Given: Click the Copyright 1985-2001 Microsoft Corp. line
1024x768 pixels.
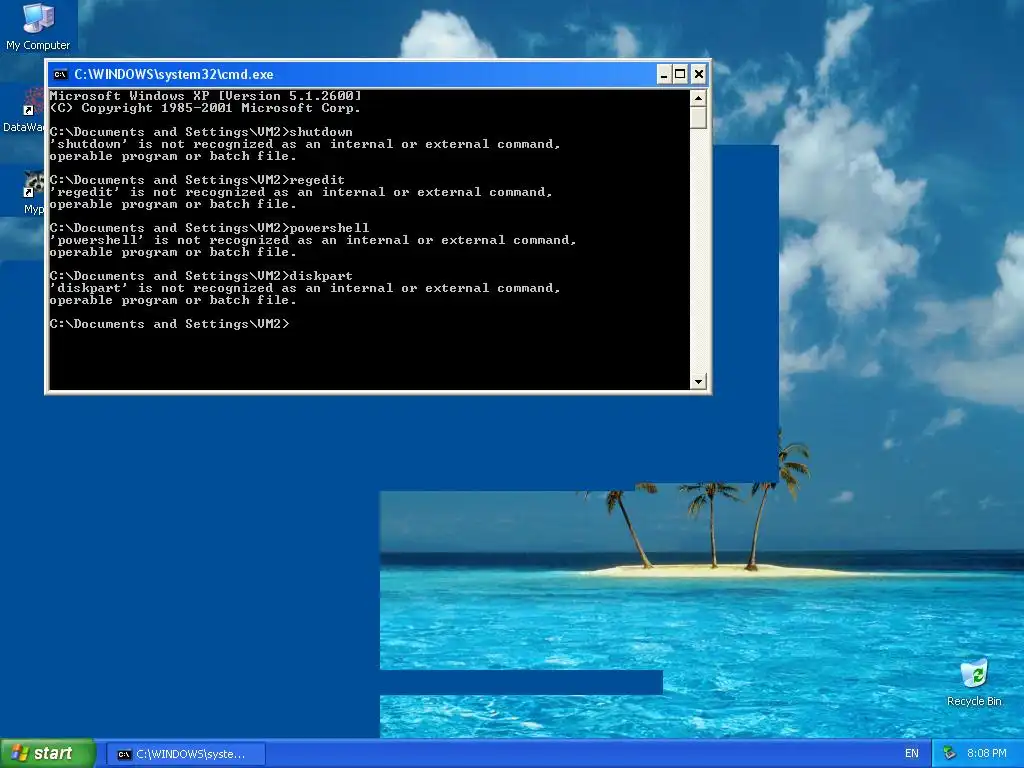Looking at the screenshot, I should tap(205, 108).
